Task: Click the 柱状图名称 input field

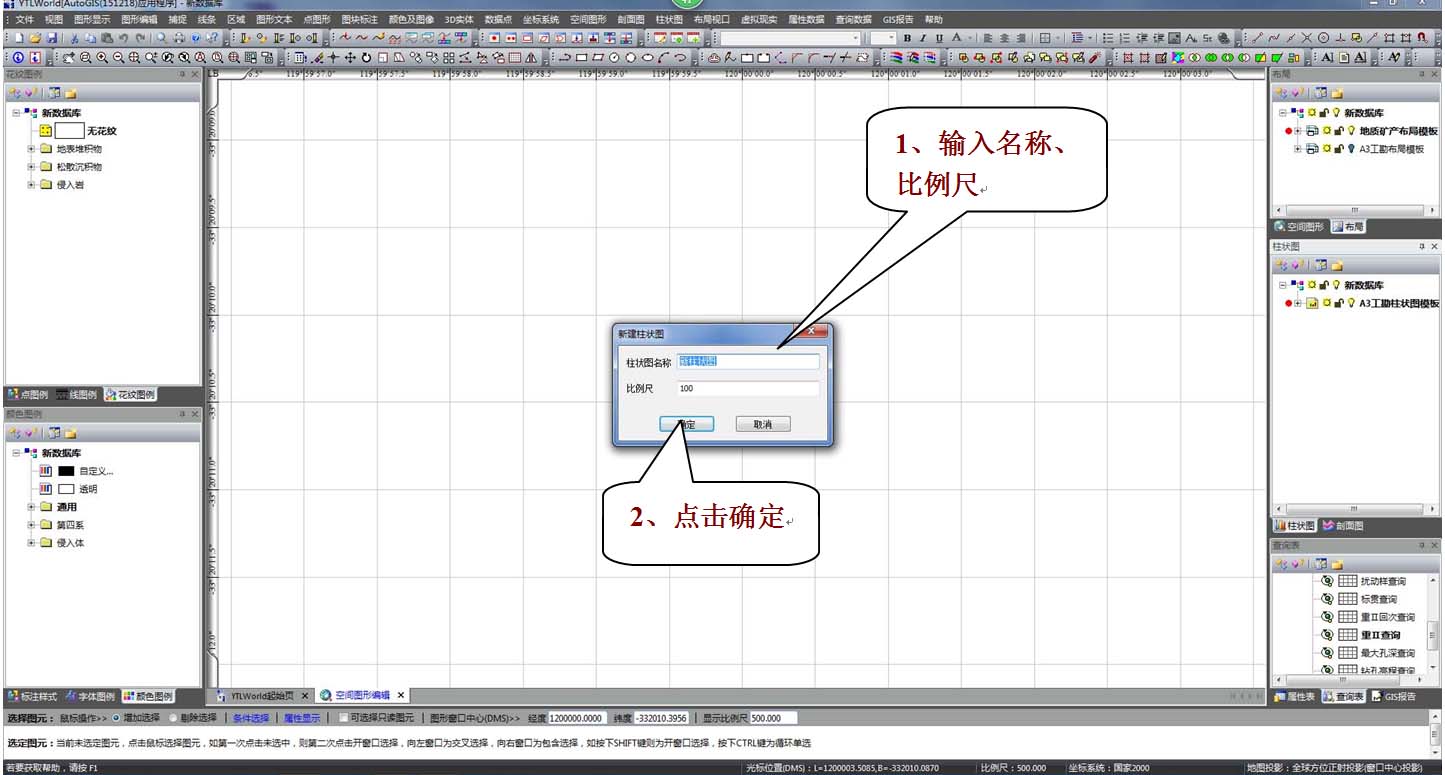Action: pyautogui.click(x=747, y=361)
